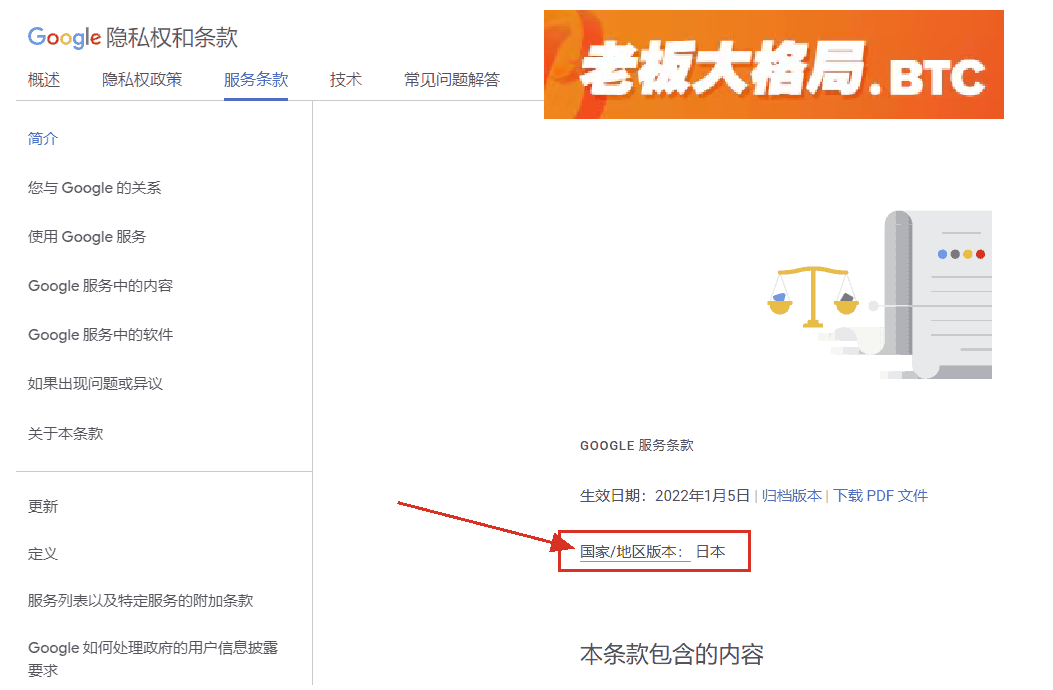Open 服务列表以及特定服务的附加条款 link
This screenshot has width=1053, height=690.
click(x=140, y=601)
